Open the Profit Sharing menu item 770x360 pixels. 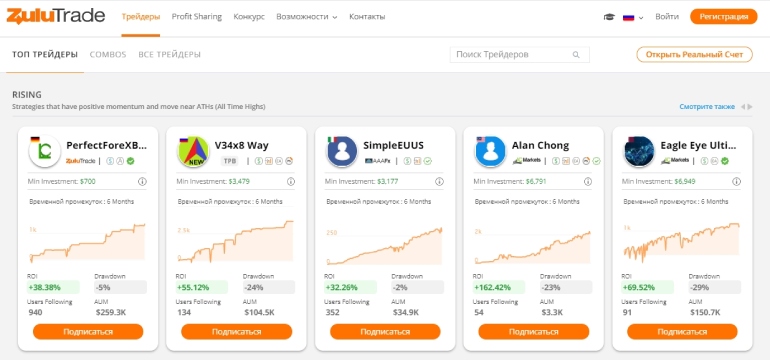pyautogui.click(x=196, y=17)
